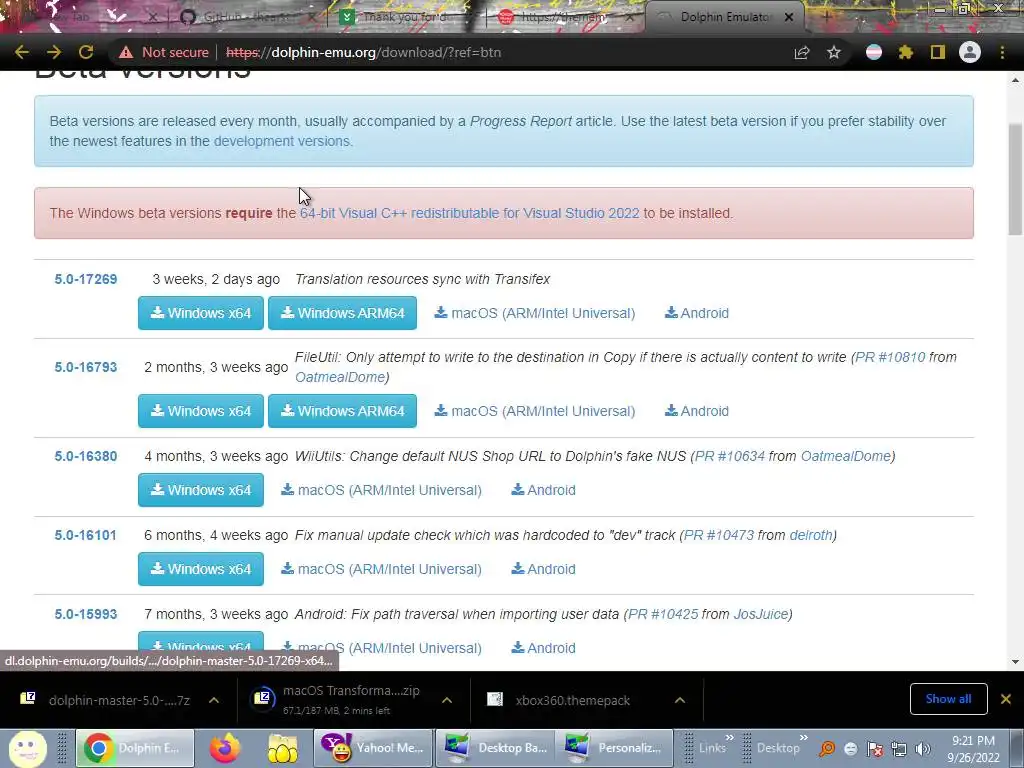The image size is (1024, 768).
Task: Open PR #10810 link
Action: pos(889,357)
